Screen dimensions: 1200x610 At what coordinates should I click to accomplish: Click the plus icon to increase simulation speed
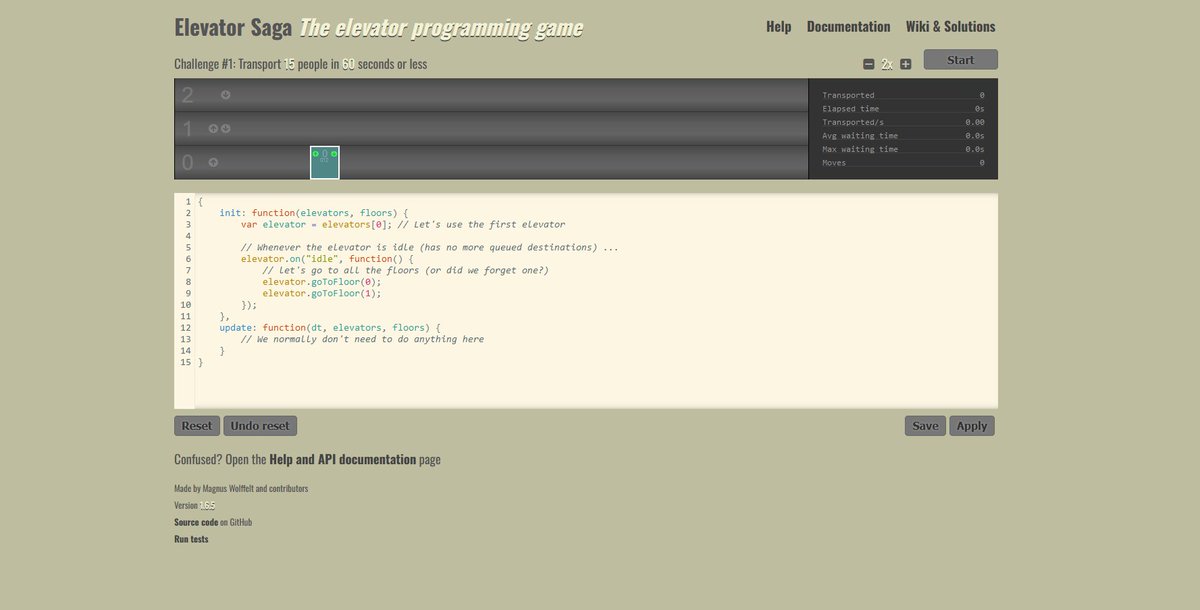(905, 62)
